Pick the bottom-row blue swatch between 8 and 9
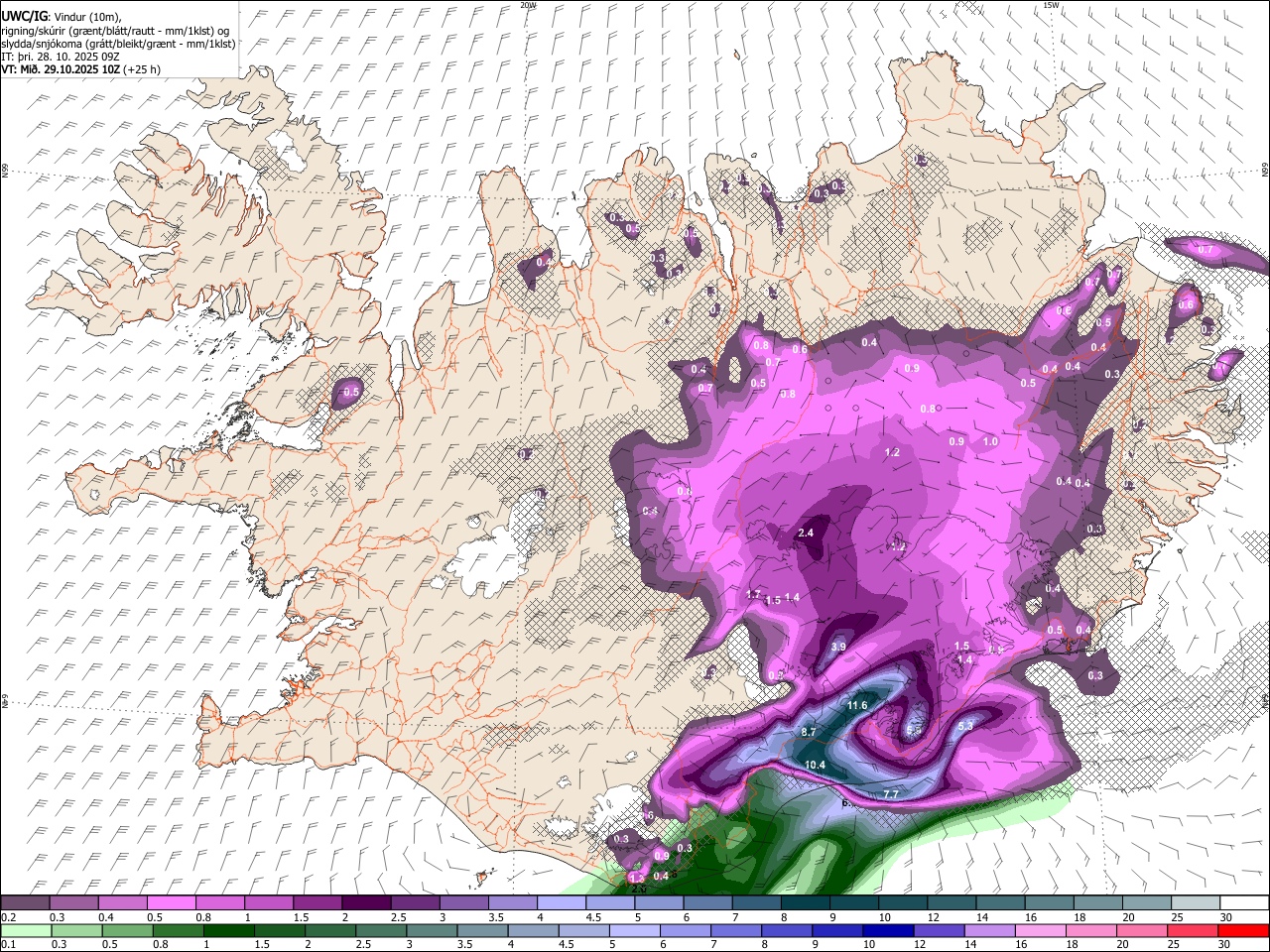 (x=787, y=930)
